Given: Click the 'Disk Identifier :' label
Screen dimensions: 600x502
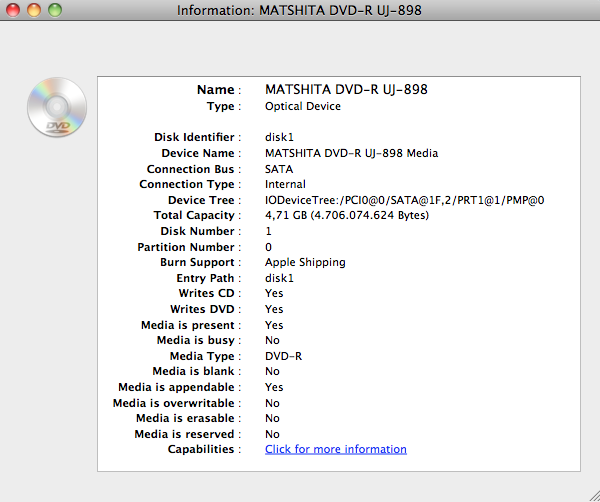Looking at the screenshot, I should 197,137.
